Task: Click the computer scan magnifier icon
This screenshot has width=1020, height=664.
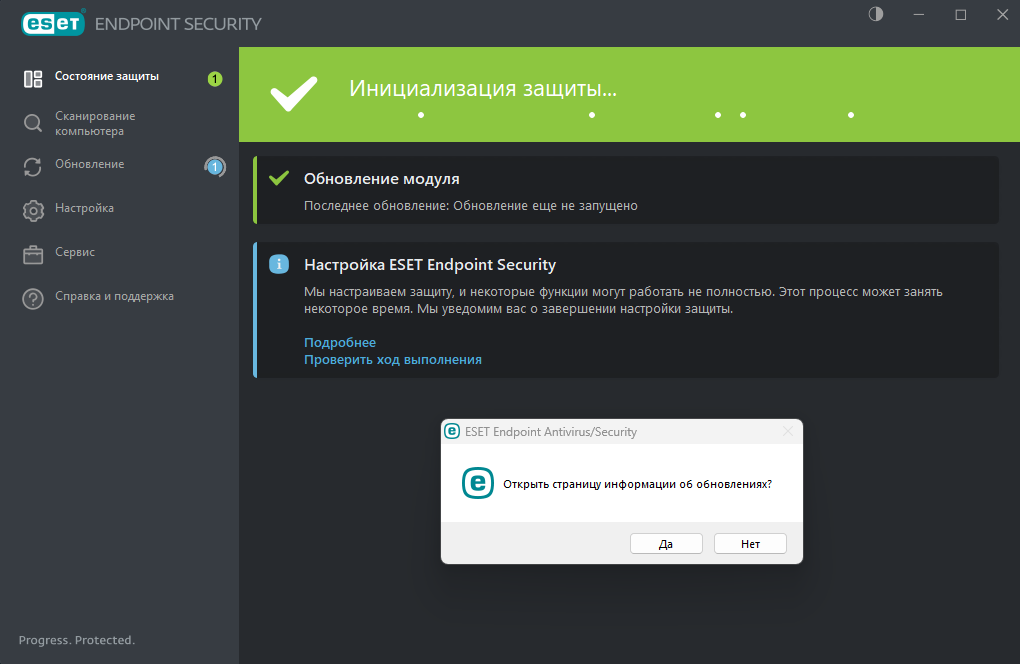Action: point(33,123)
